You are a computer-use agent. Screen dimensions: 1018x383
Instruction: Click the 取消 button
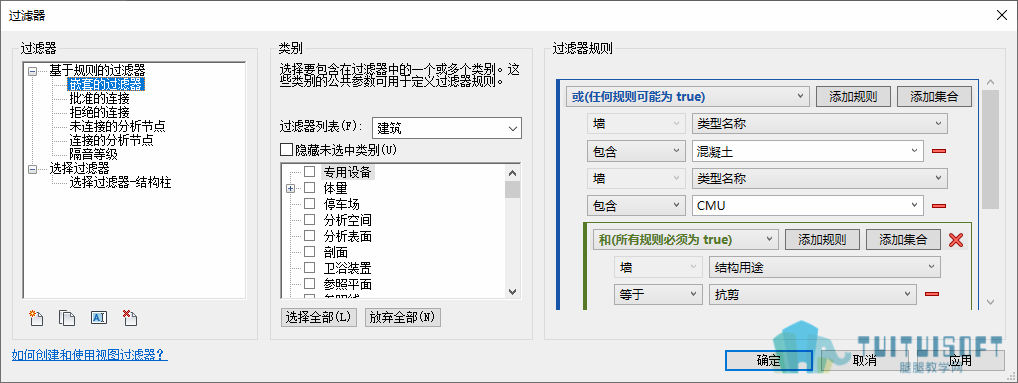click(865, 360)
